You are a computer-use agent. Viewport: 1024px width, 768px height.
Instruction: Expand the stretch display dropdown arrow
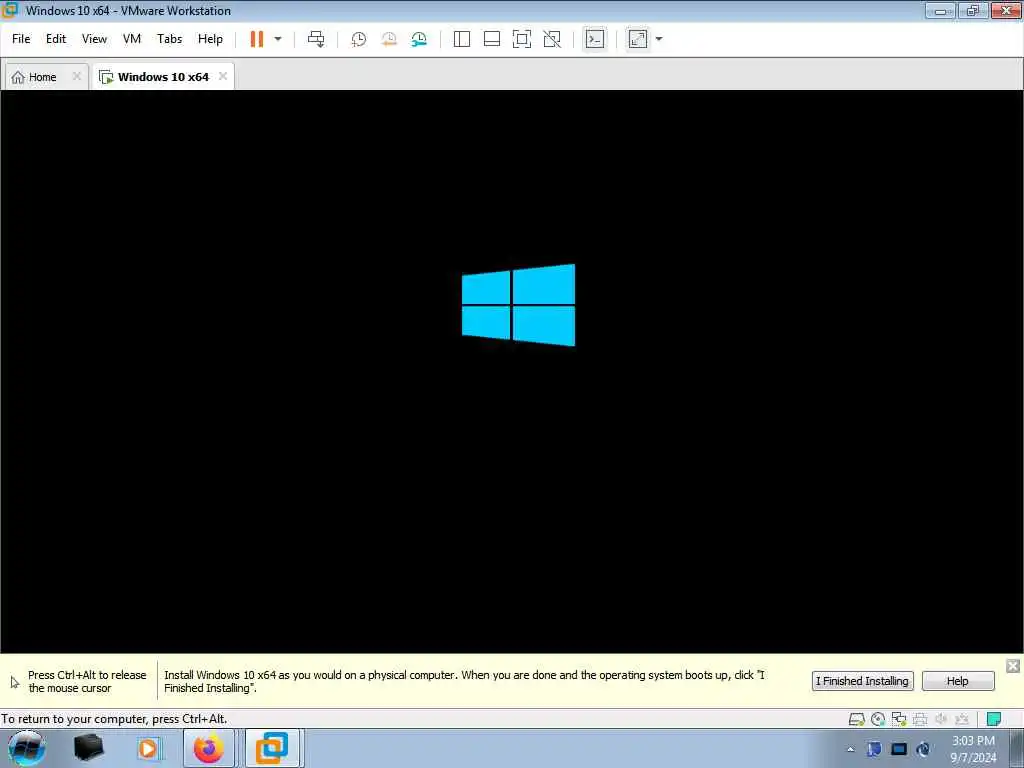(659, 39)
